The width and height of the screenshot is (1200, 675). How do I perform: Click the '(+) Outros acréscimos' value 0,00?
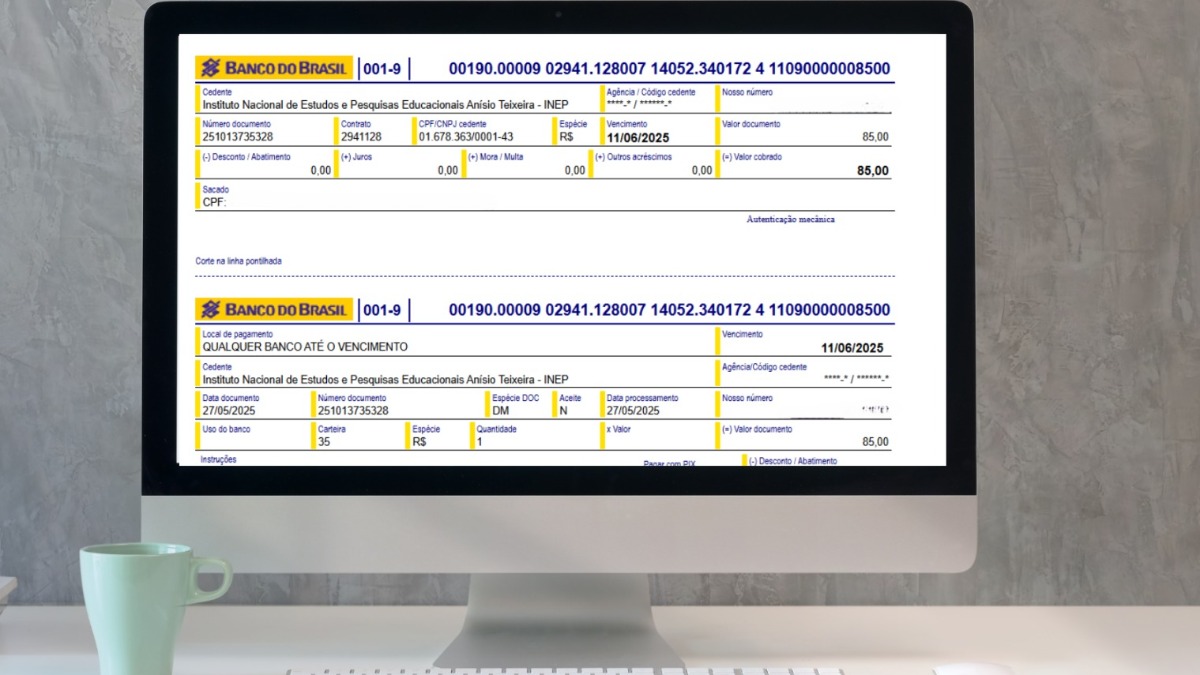[702, 170]
